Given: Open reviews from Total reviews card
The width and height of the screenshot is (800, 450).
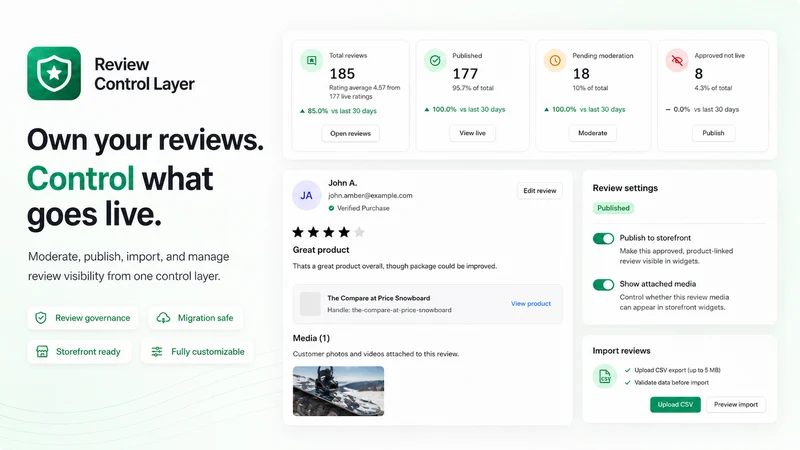Looking at the screenshot, I should [351, 134].
